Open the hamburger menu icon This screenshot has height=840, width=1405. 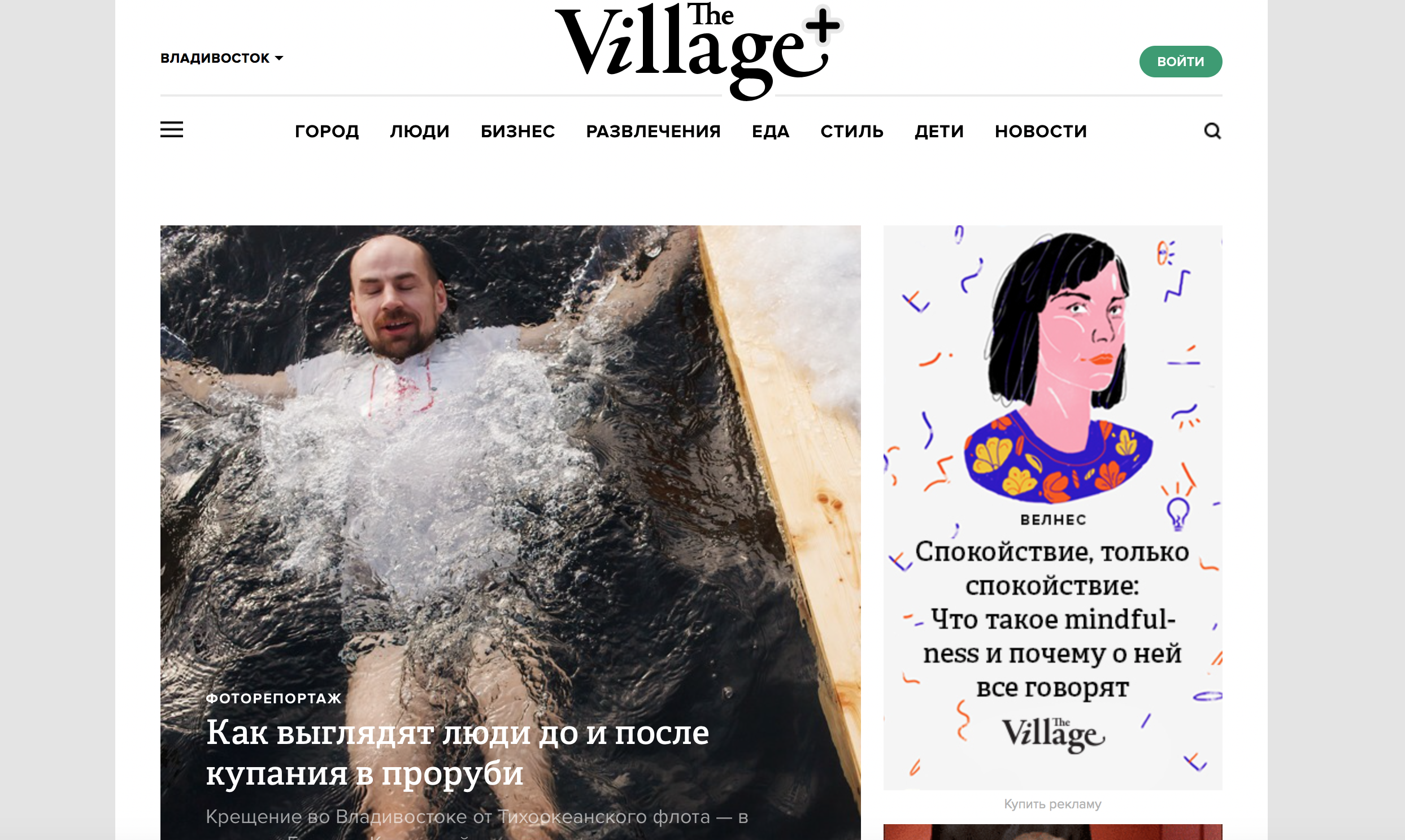pos(172,129)
